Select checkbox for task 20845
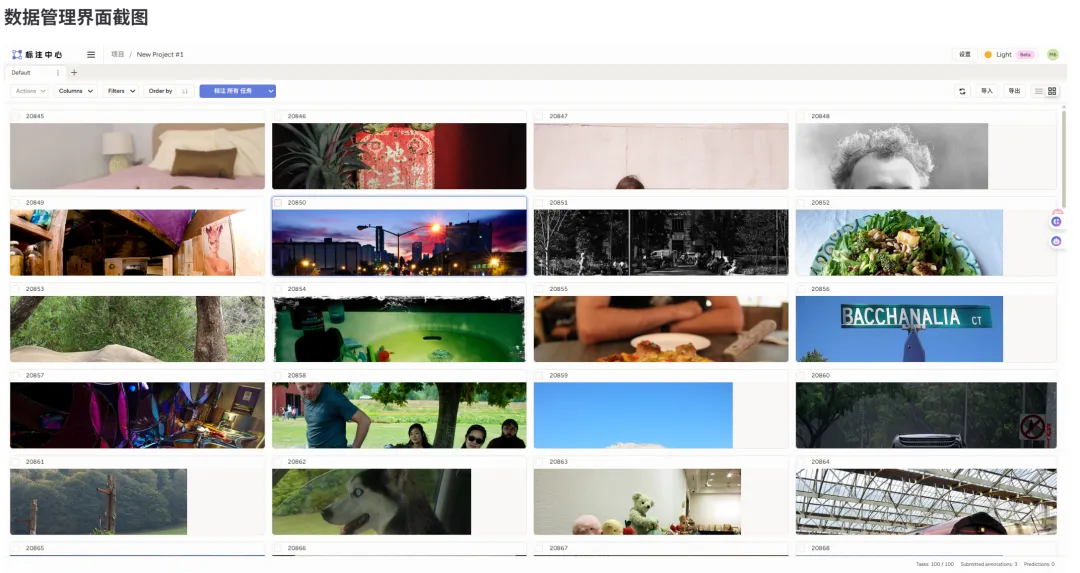 tap(17, 116)
